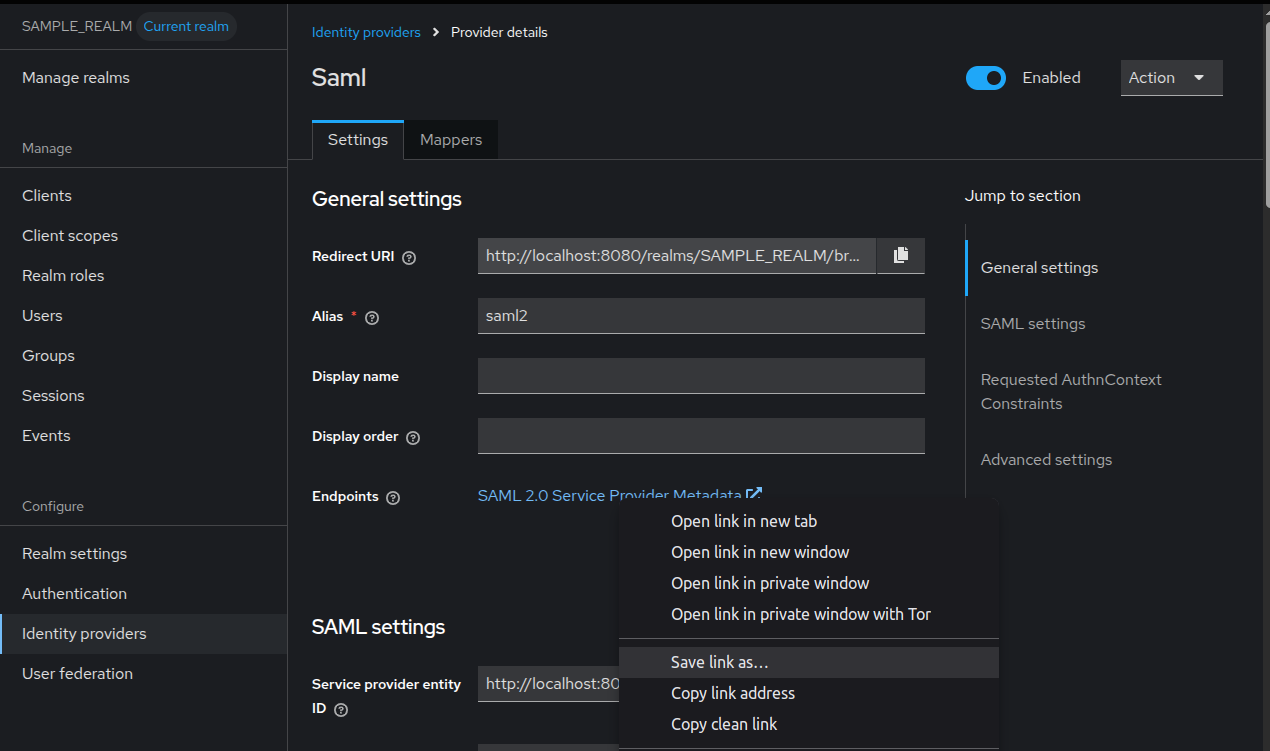Copy the Redirect URI to clipboard

(x=900, y=256)
